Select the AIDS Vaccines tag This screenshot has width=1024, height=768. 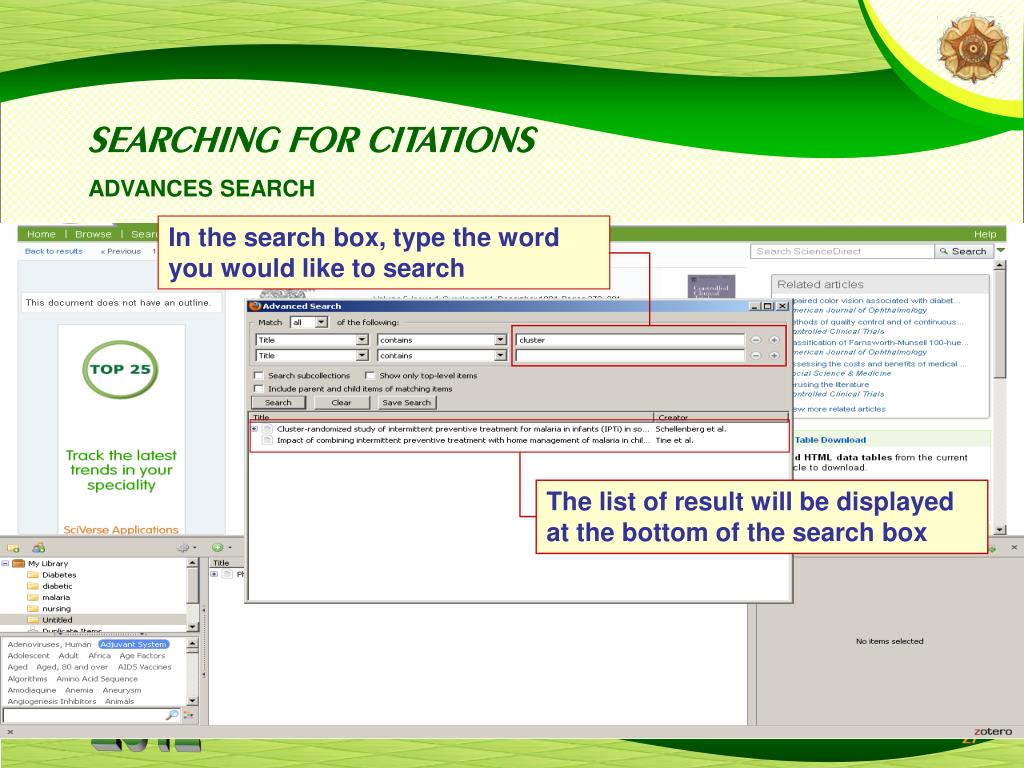(144, 667)
